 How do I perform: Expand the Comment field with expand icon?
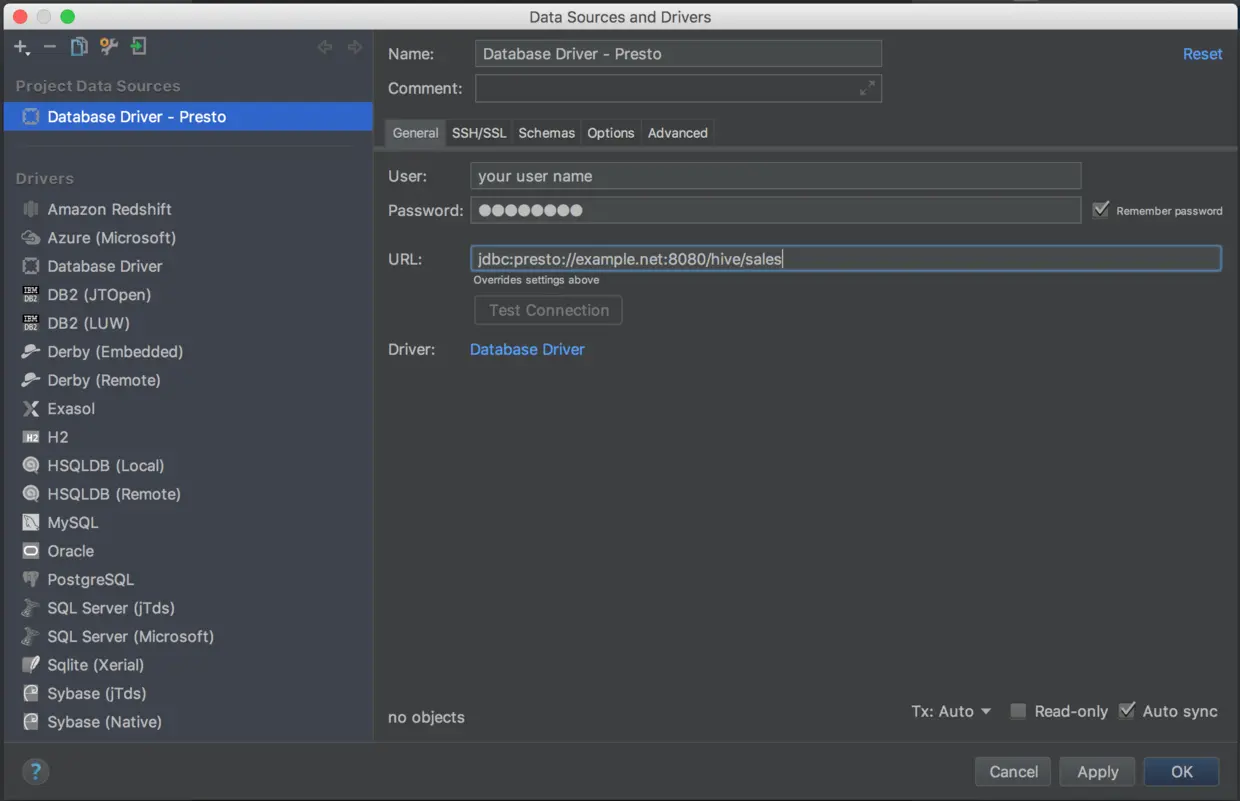(867, 88)
